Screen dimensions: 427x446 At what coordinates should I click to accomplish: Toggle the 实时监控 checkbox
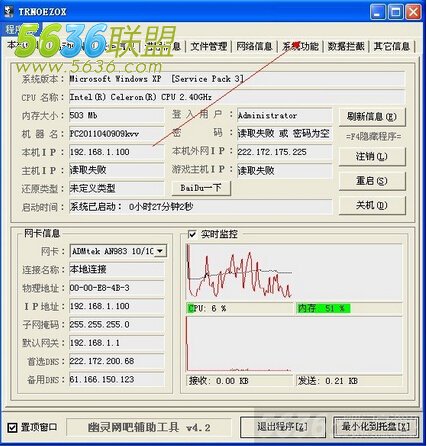(192, 234)
